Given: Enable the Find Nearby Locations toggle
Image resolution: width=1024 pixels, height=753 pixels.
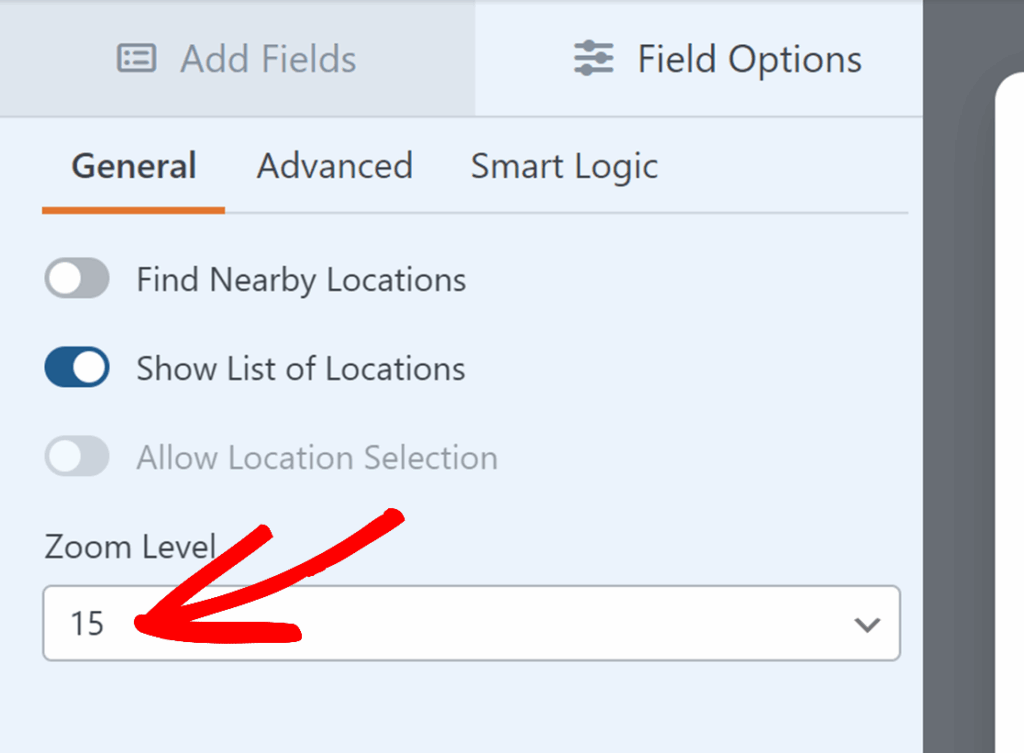Looking at the screenshot, I should [x=77, y=279].
